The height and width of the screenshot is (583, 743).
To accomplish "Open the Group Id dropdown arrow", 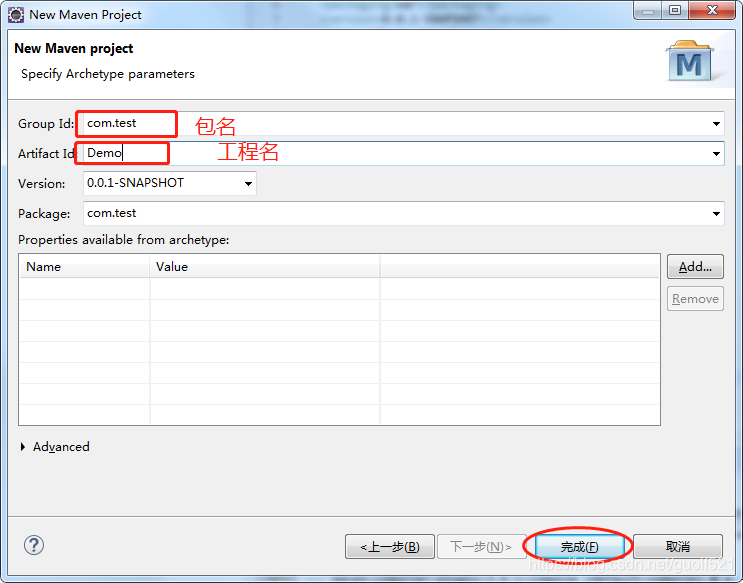I will tap(716, 124).
